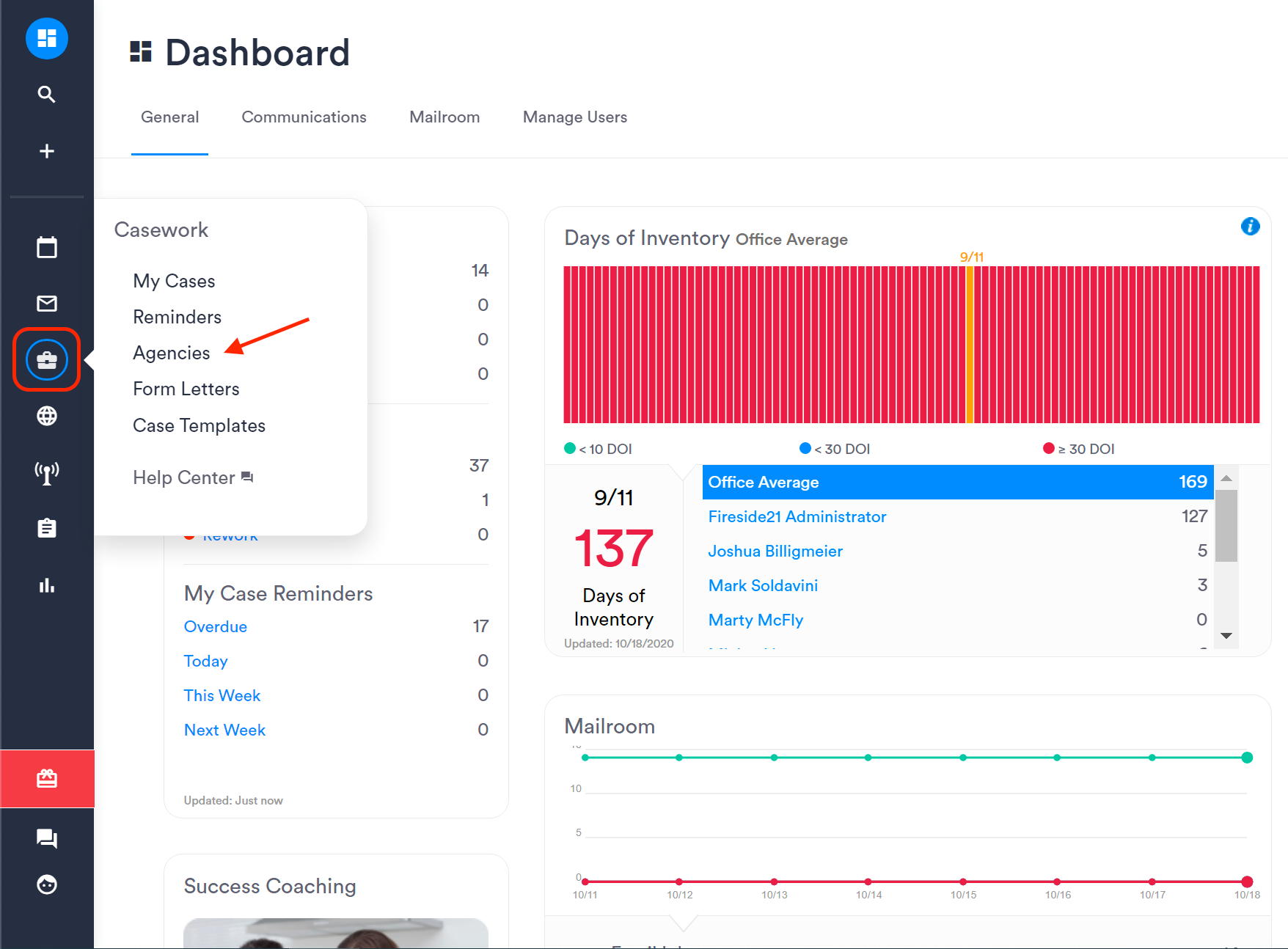The width and height of the screenshot is (1288, 949).
Task: Switch to the Communications tab
Action: click(304, 117)
